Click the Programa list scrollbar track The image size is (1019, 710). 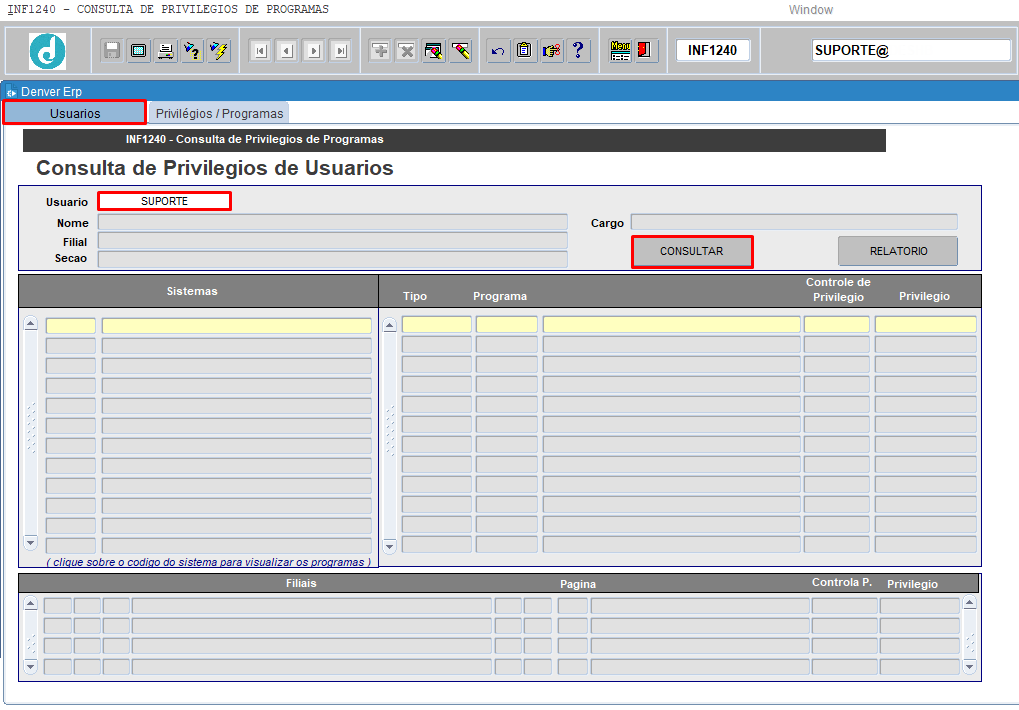click(x=390, y=435)
